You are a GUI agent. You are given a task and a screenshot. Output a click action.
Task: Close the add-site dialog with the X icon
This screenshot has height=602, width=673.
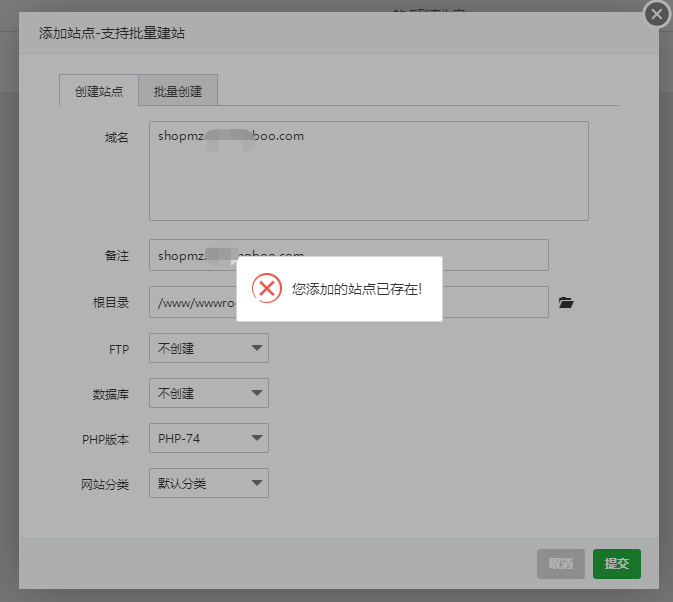pyautogui.click(x=656, y=14)
